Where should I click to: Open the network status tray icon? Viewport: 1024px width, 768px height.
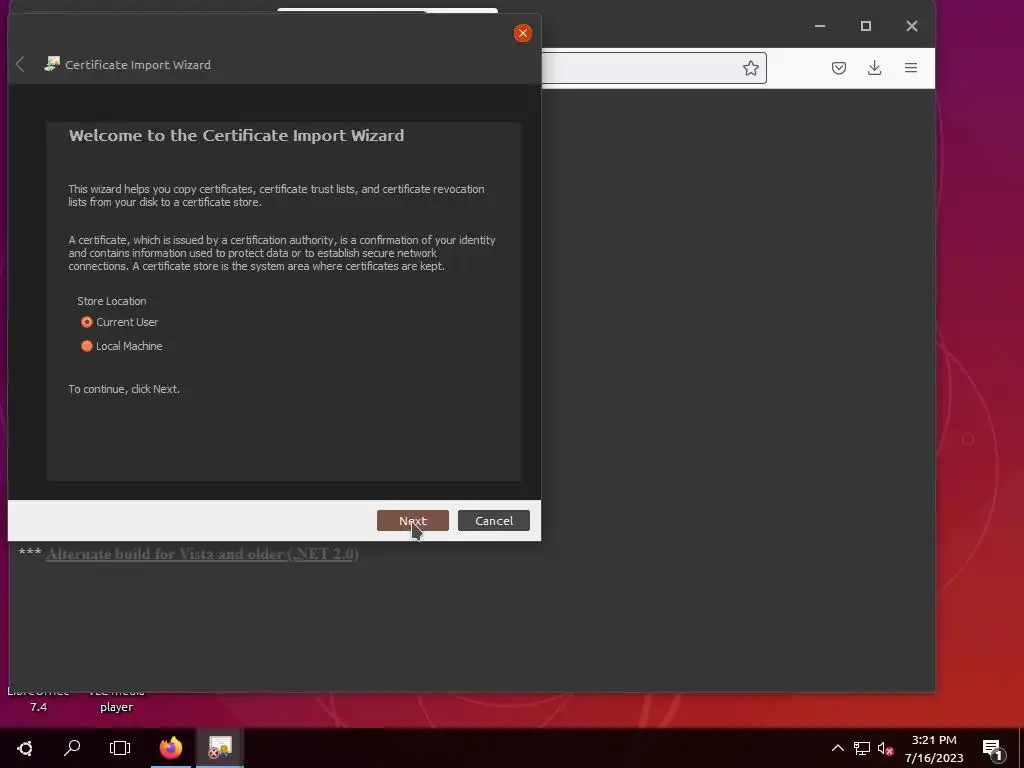pyautogui.click(x=862, y=748)
